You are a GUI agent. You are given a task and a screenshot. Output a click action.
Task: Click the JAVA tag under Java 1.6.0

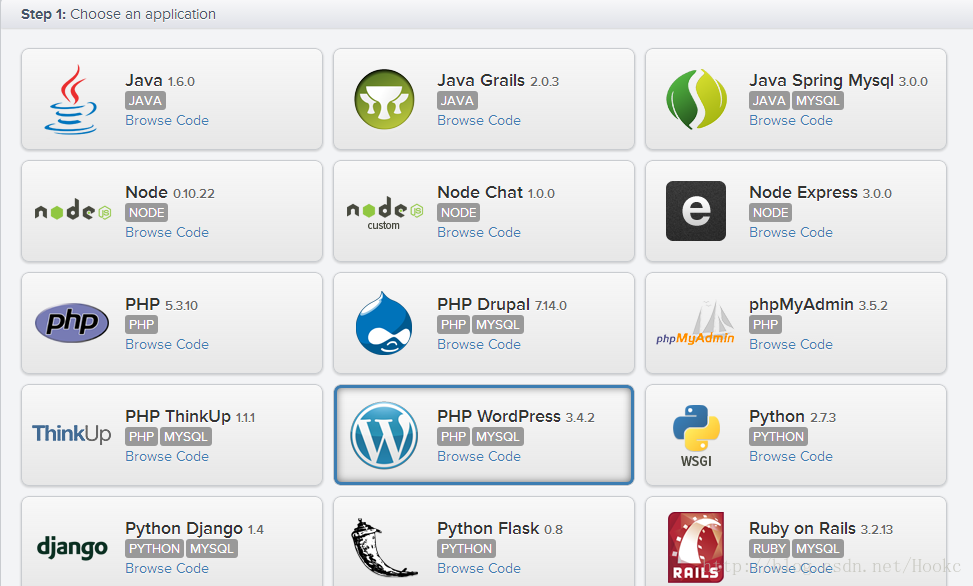click(145, 101)
